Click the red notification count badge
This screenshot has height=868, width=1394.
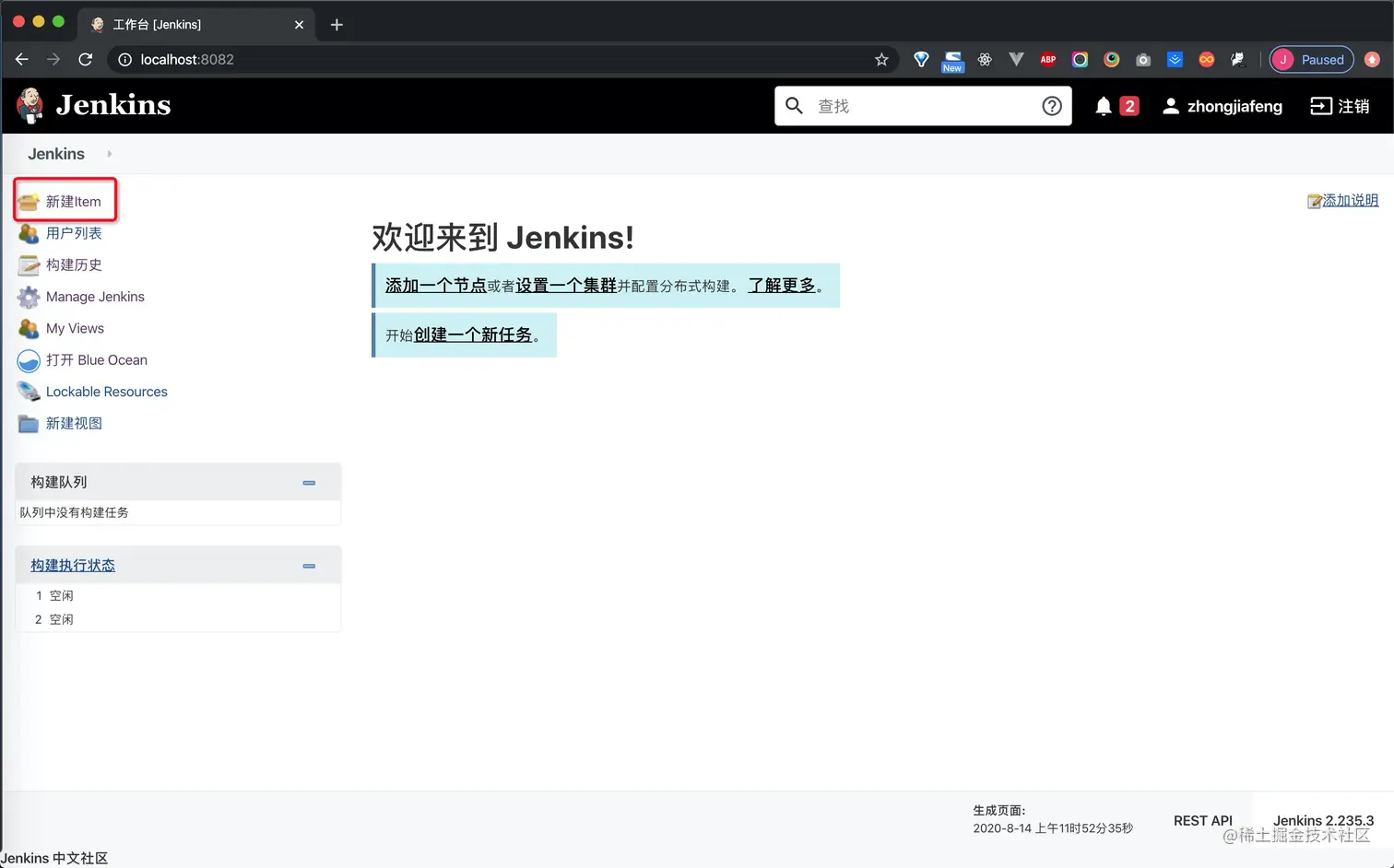pyautogui.click(x=1129, y=106)
